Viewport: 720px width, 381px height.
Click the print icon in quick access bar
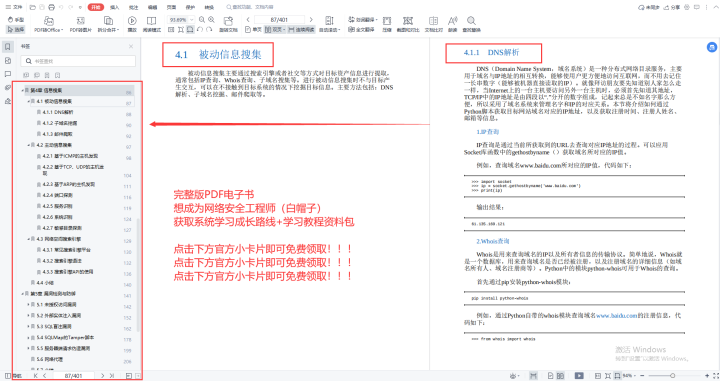tap(51, 7)
